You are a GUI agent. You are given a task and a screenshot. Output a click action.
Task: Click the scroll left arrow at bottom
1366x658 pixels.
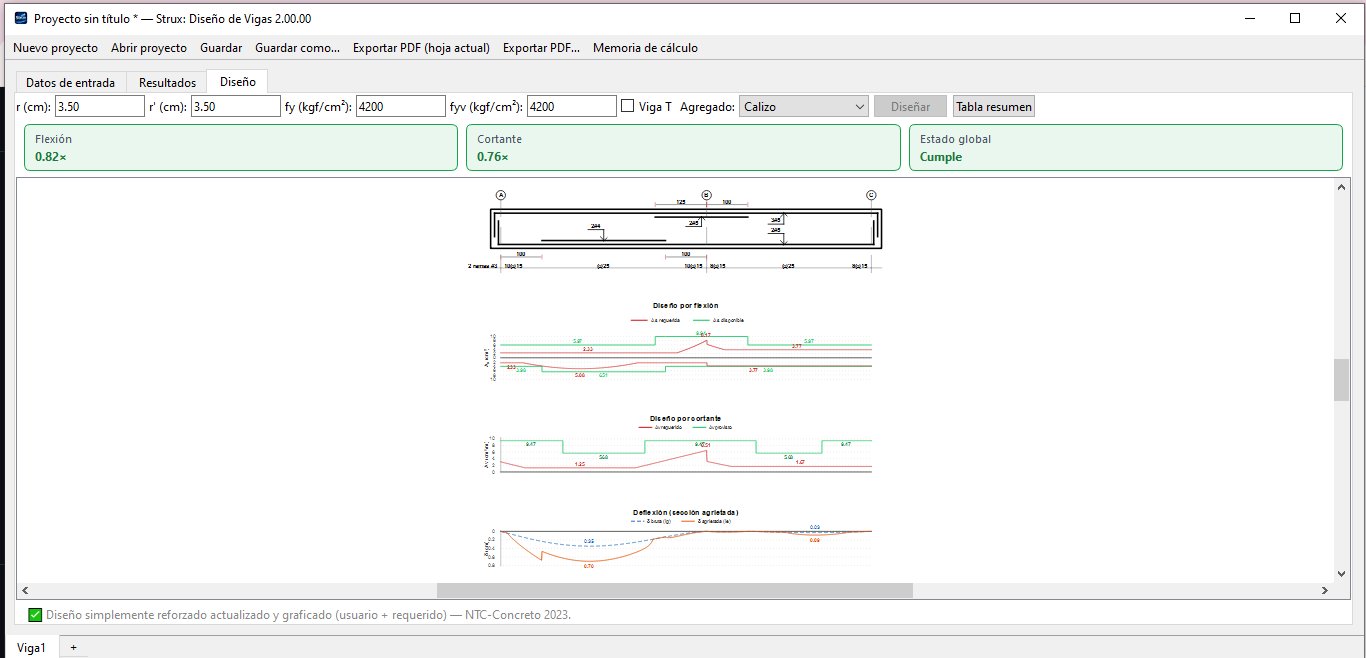pyautogui.click(x=25, y=591)
